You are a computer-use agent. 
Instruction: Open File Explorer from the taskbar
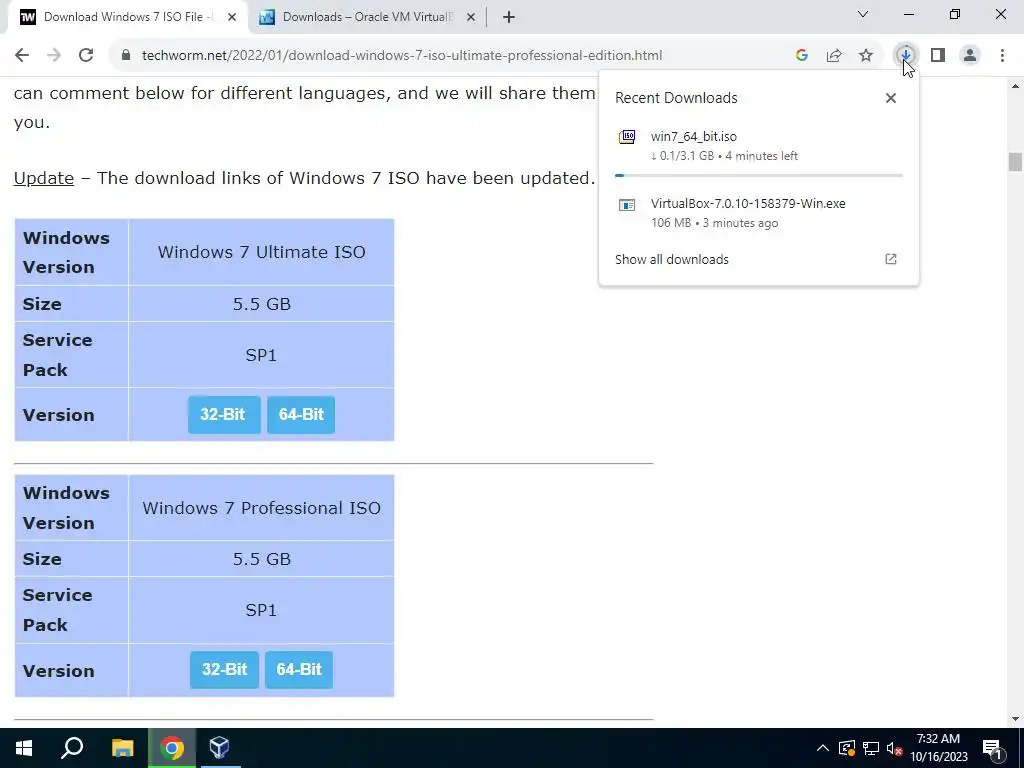coord(122,748)
